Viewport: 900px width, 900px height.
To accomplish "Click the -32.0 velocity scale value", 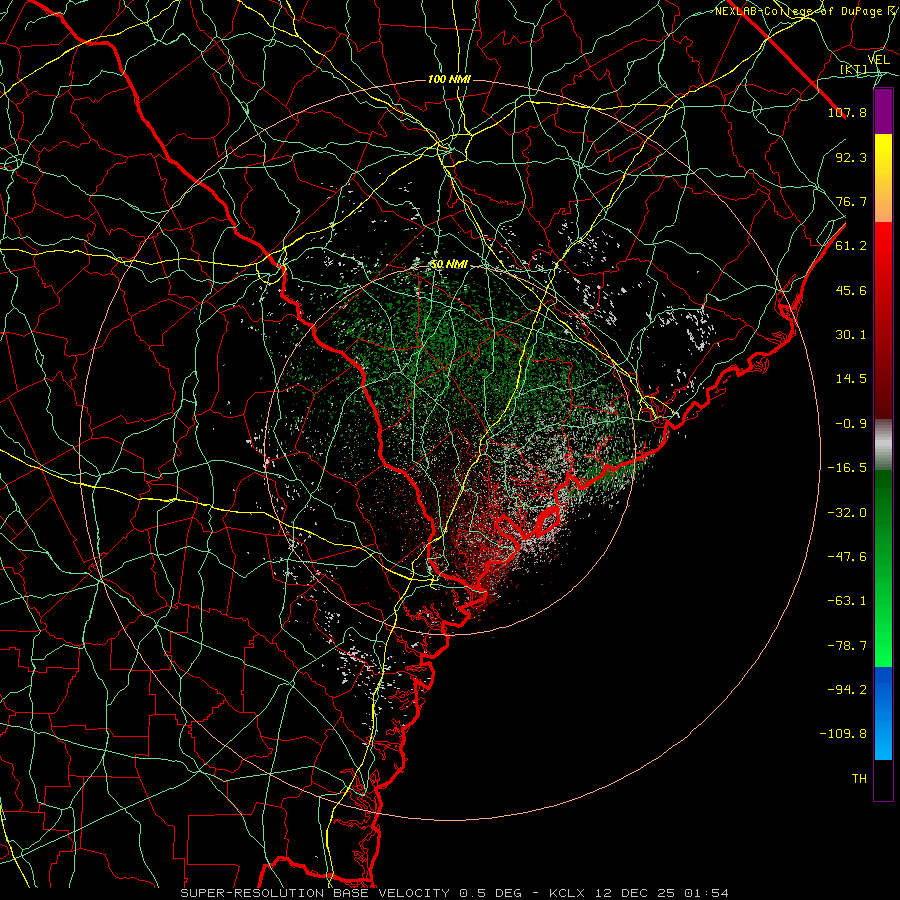I will click(x=847, y=512).
